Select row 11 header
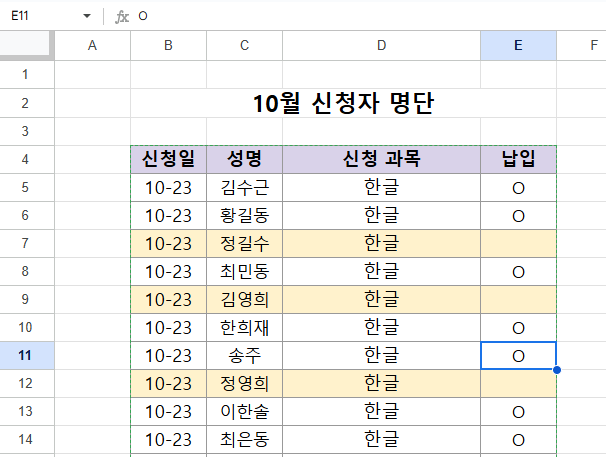The height and width of the screenshot is (457, 606). click(27, 355)
